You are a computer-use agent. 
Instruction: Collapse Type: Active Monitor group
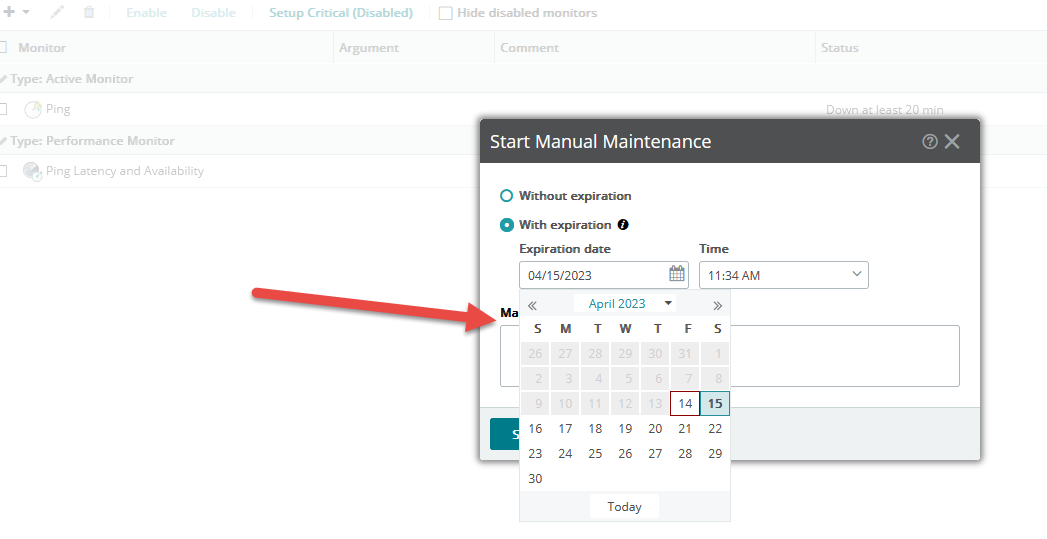(3, 79)
